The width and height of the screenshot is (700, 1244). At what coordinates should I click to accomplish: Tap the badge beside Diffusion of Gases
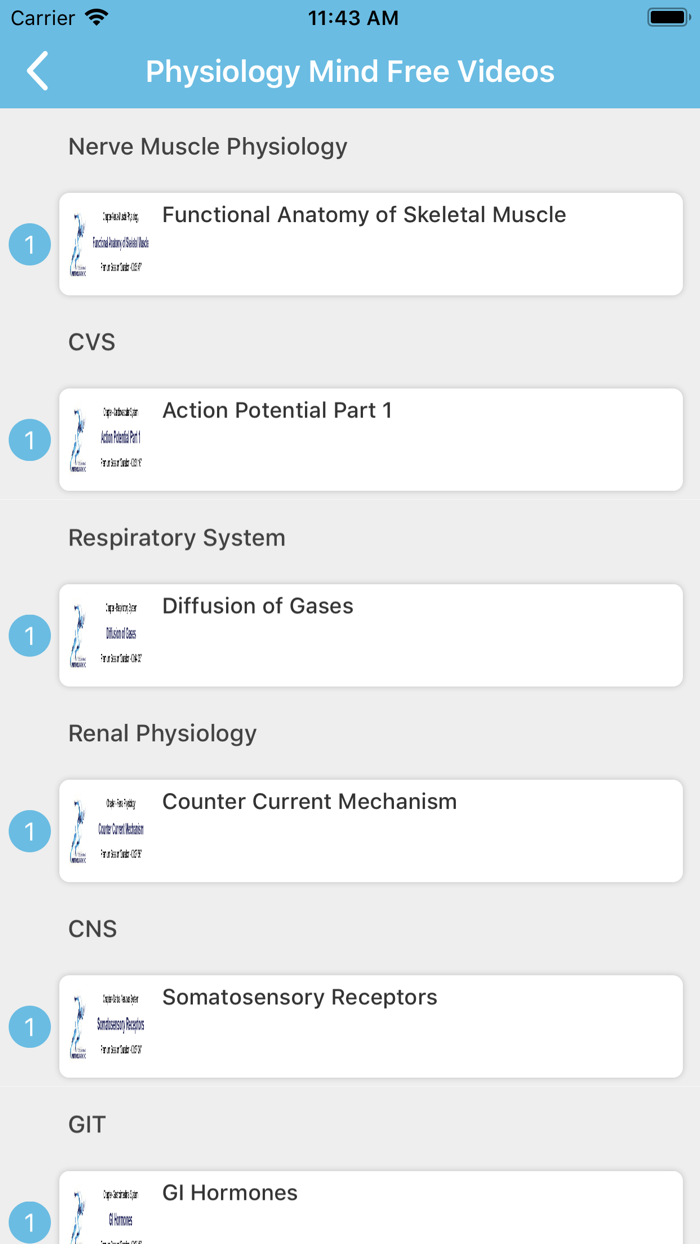pyautogui.click(x=29, y=635)
